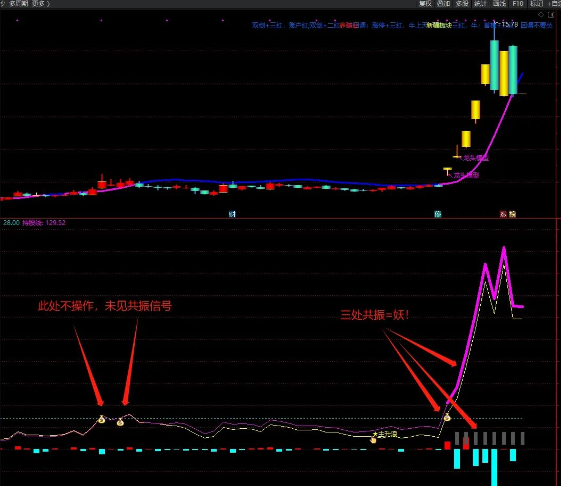Click the 主升浪 star signal marker
The height and width of the screenshot is (486, 561).
(x=385, y=434)
